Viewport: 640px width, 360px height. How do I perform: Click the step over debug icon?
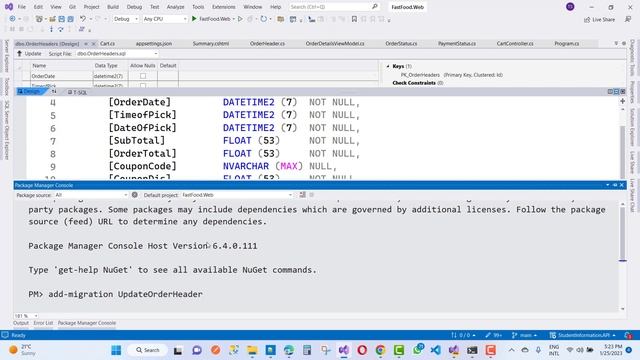click(x=60, y=29)
